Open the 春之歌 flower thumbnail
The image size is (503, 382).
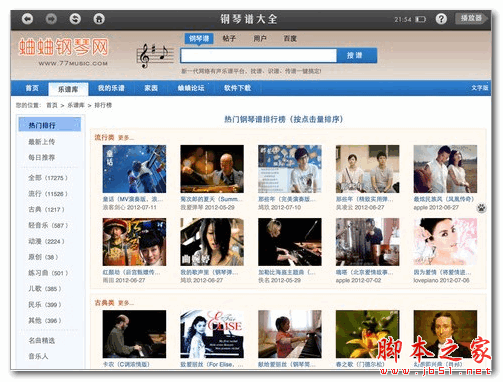(x=367, y=334)
